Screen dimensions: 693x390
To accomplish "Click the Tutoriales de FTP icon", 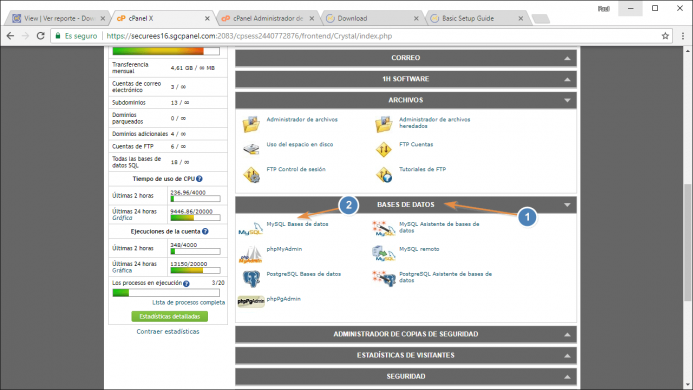I will pos(384,174).
